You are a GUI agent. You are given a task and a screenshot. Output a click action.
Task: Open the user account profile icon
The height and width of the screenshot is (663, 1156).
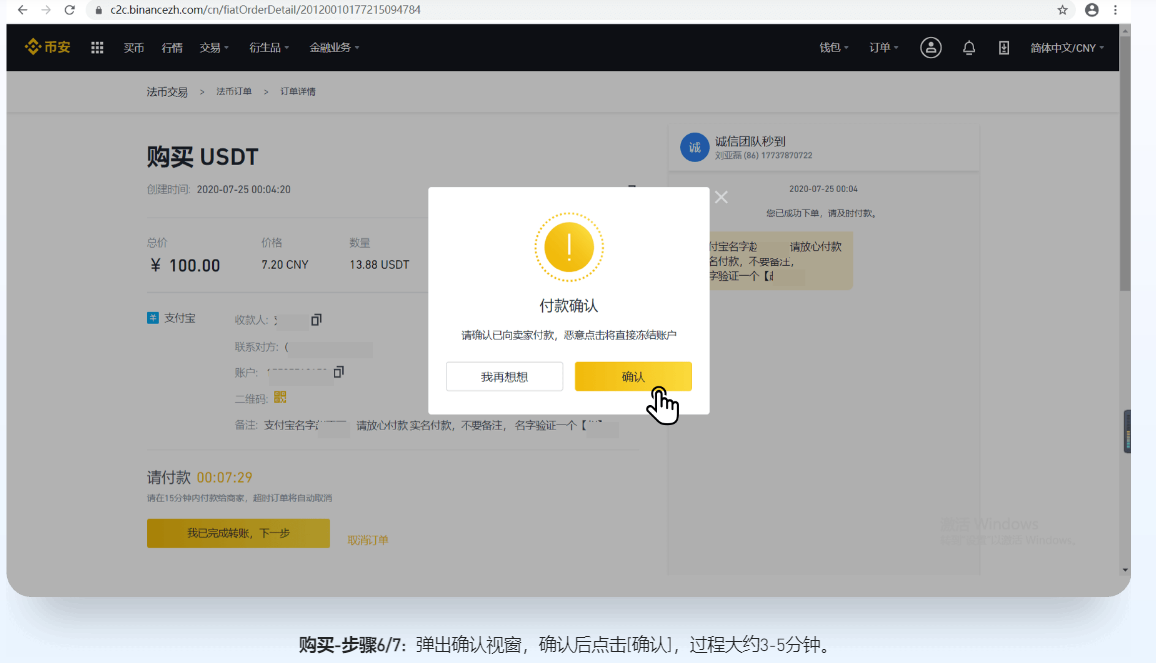(x=930, y=48)
